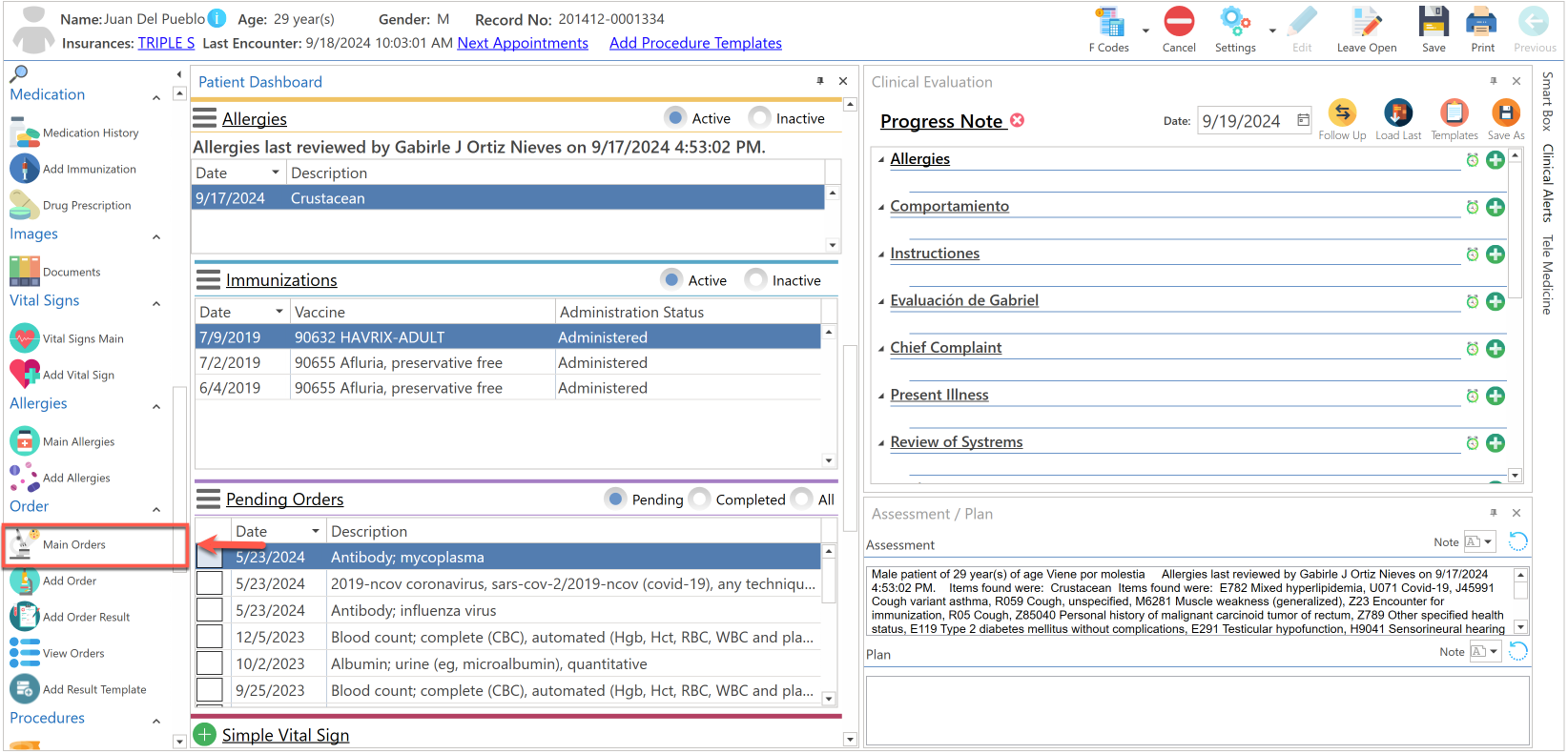Check the Albumin; urine order checkbox
The image size is (1568, 754).
pyautogui.click(x=210, y=663)
